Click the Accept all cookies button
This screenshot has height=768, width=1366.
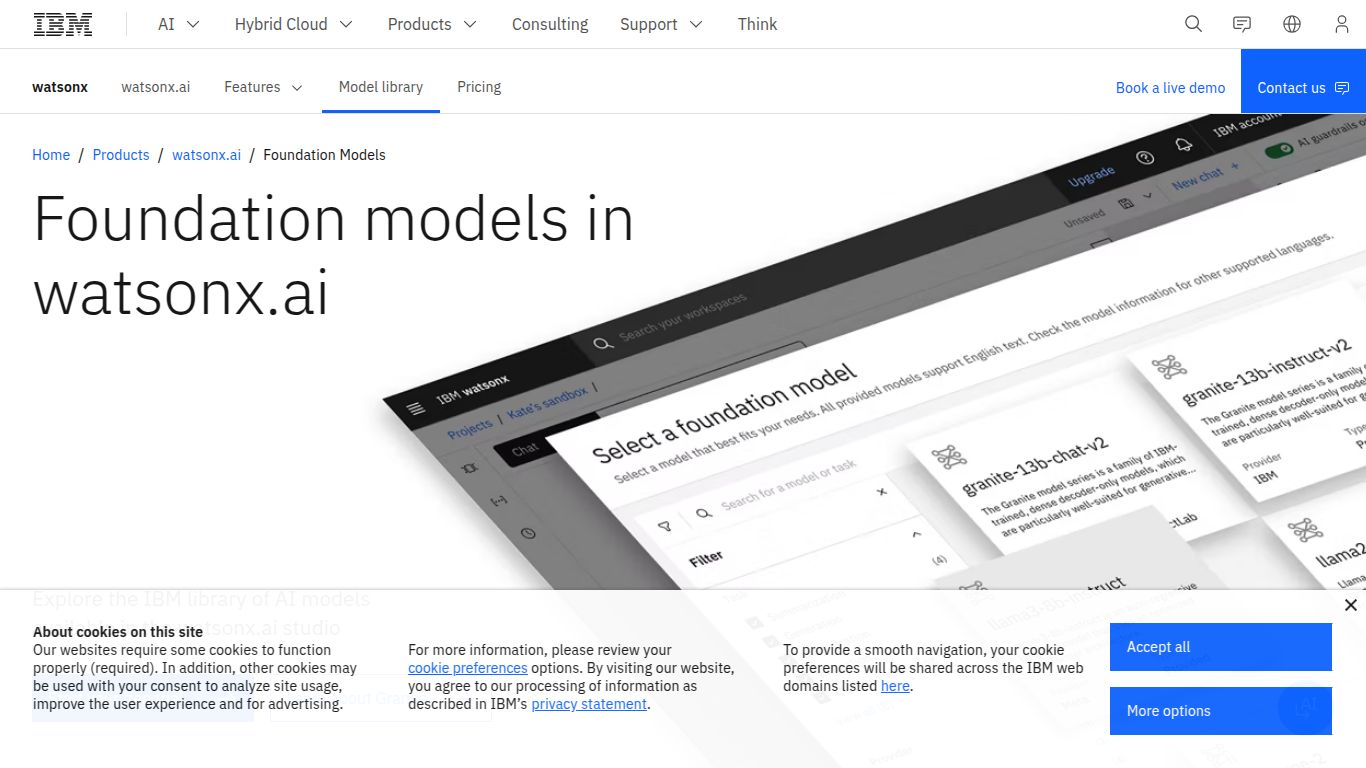click(x=1220, y=647)
